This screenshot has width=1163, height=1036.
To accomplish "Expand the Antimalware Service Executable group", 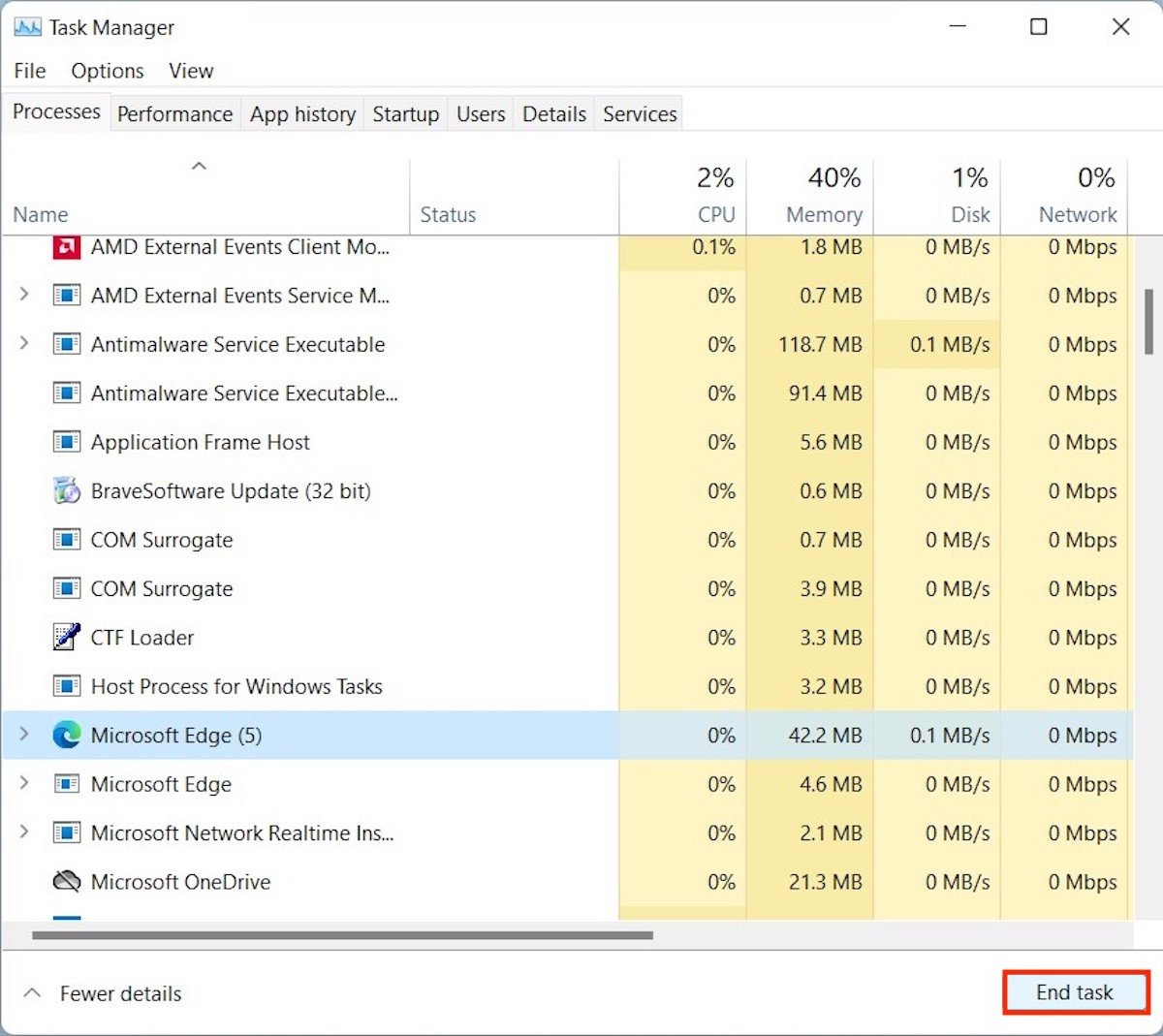I will [x=24, y=344].
